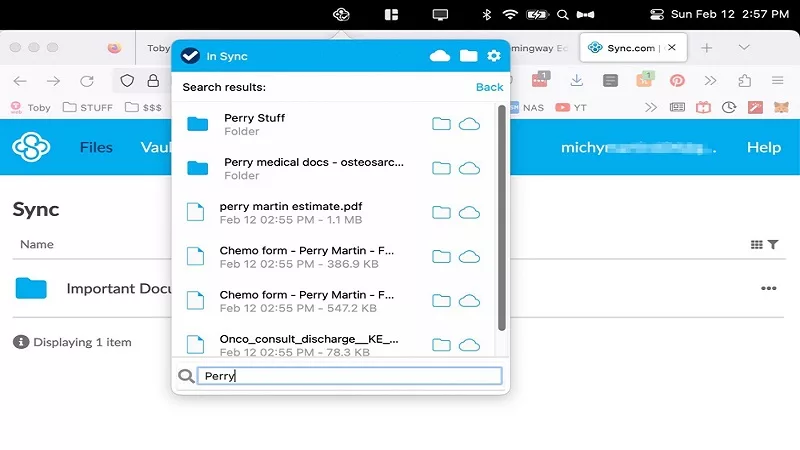Open $$$ bookmarks folder
Viewport: 800px width, 450px height.
[143, 107]
